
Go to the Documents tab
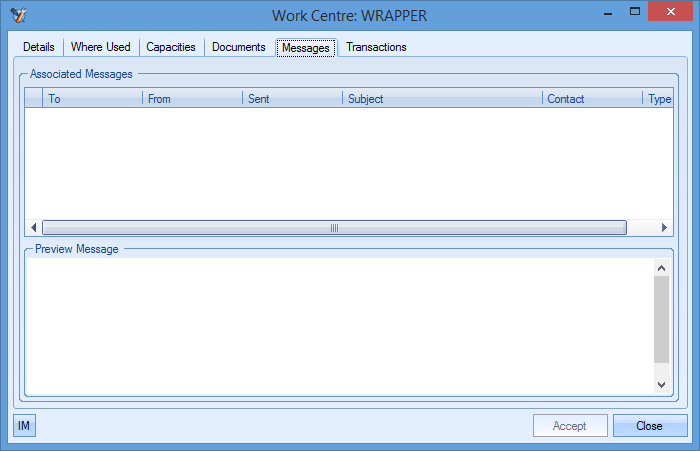[x=238, y=47]
